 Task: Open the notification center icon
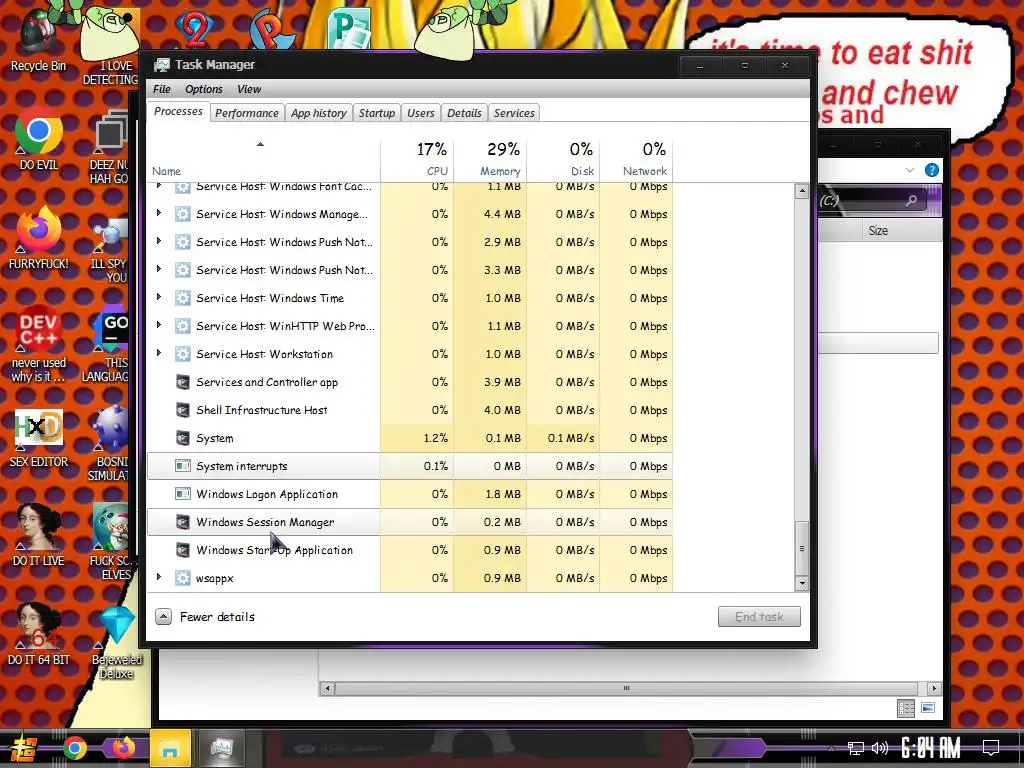(991, 748)
